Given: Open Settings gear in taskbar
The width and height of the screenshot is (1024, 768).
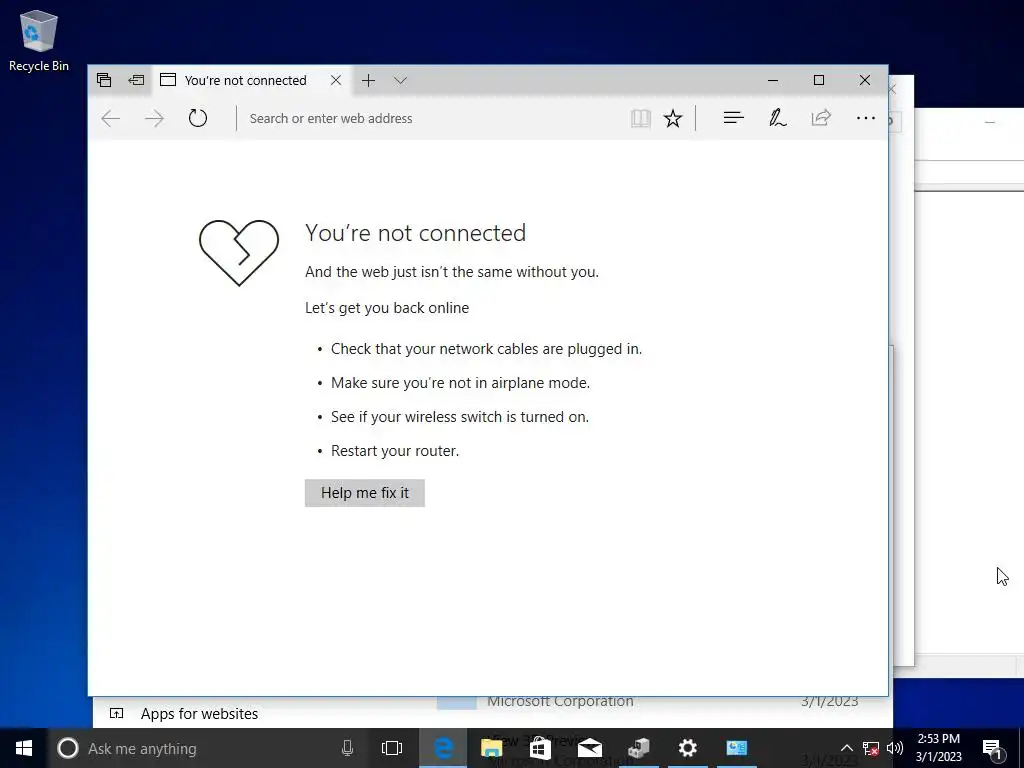Looking at the screenshot, I should [688, 748].
